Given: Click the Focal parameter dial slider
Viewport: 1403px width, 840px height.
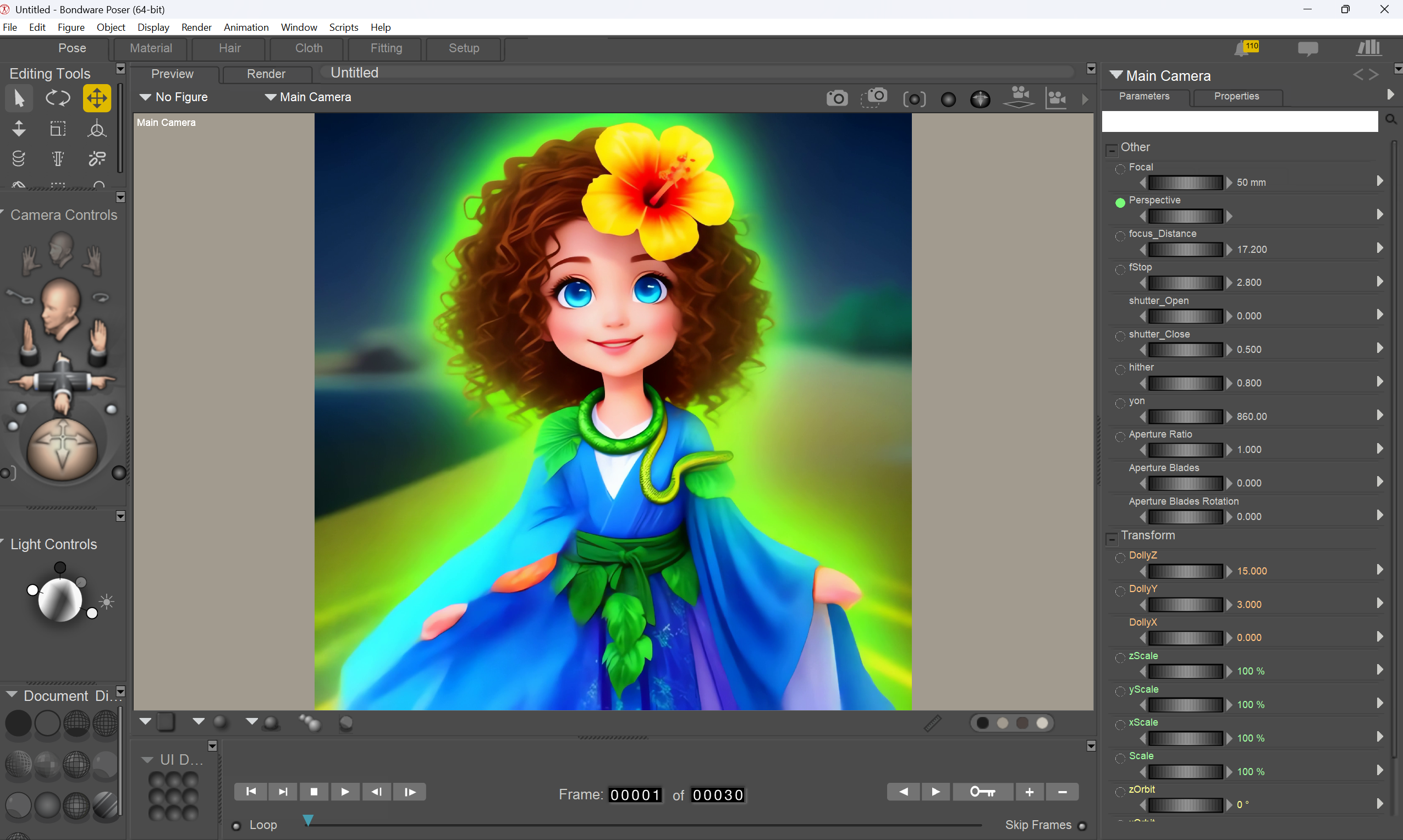Looking at the screenshot, I should click(1185, 183).
